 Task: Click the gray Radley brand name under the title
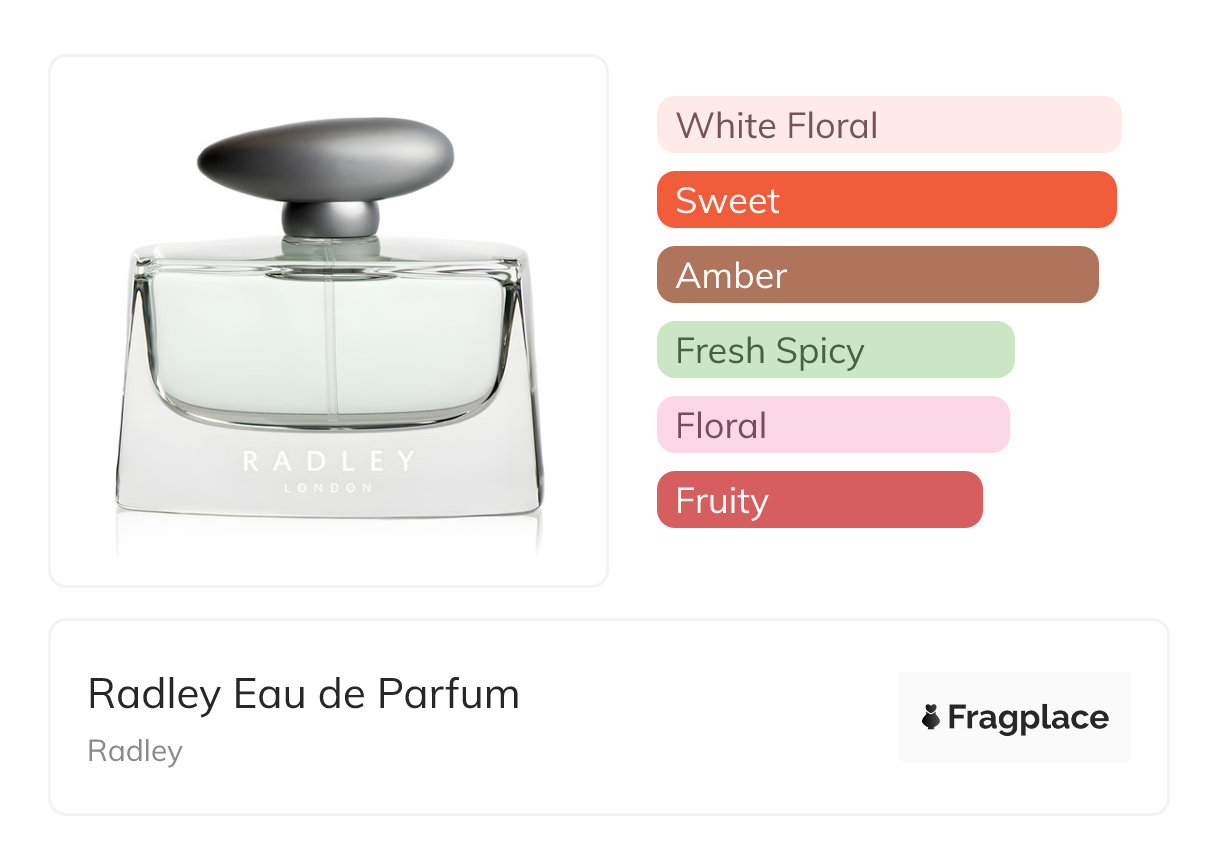pyautogui.click(x=135, y=751)
